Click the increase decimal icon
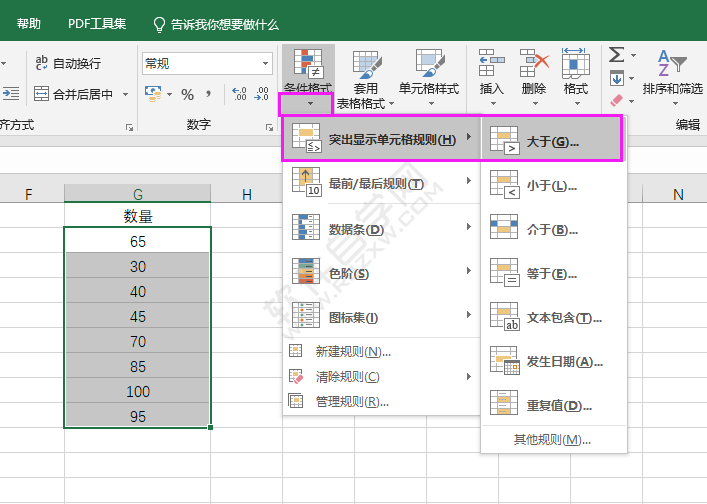 tap(239, 94)
